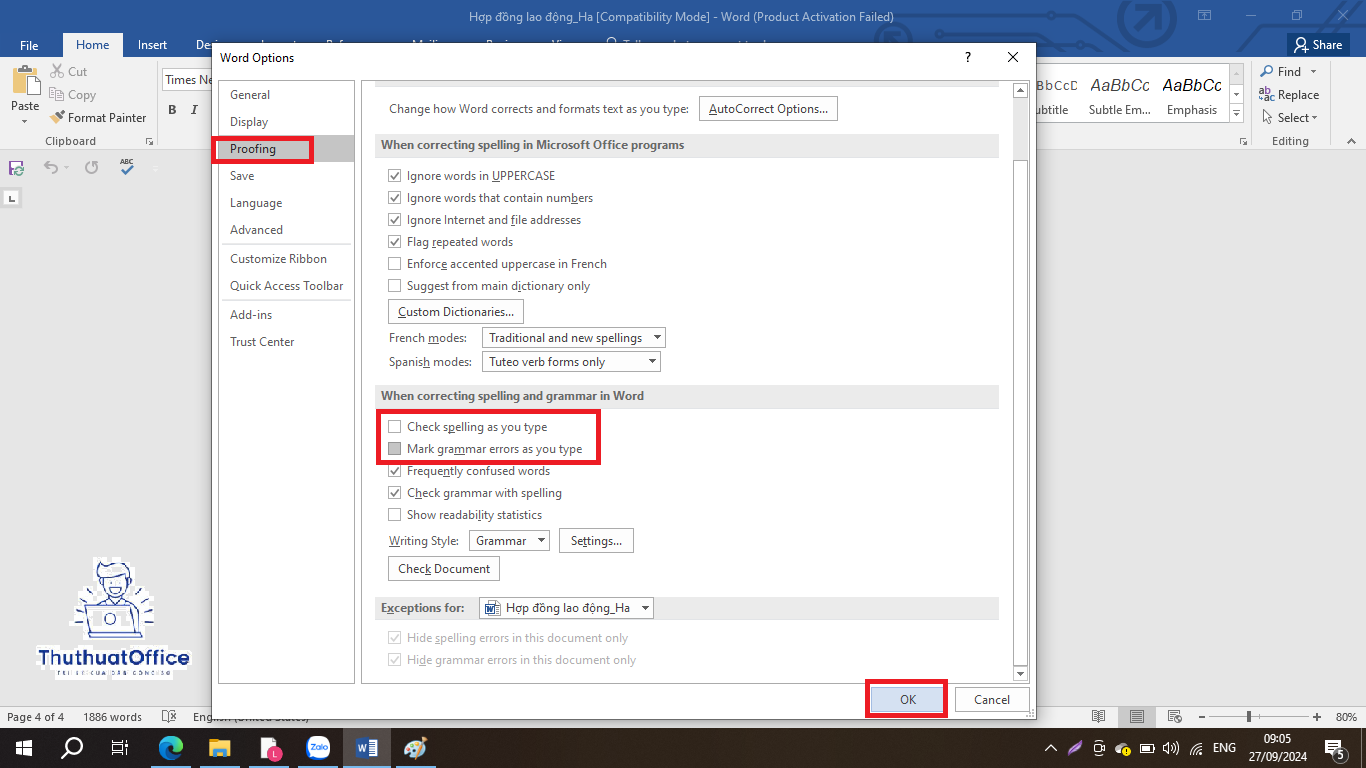Toggle Bold formatting in ribbon
The height and width of the screenshot is (768, 1366).
(x=172, y=110)
